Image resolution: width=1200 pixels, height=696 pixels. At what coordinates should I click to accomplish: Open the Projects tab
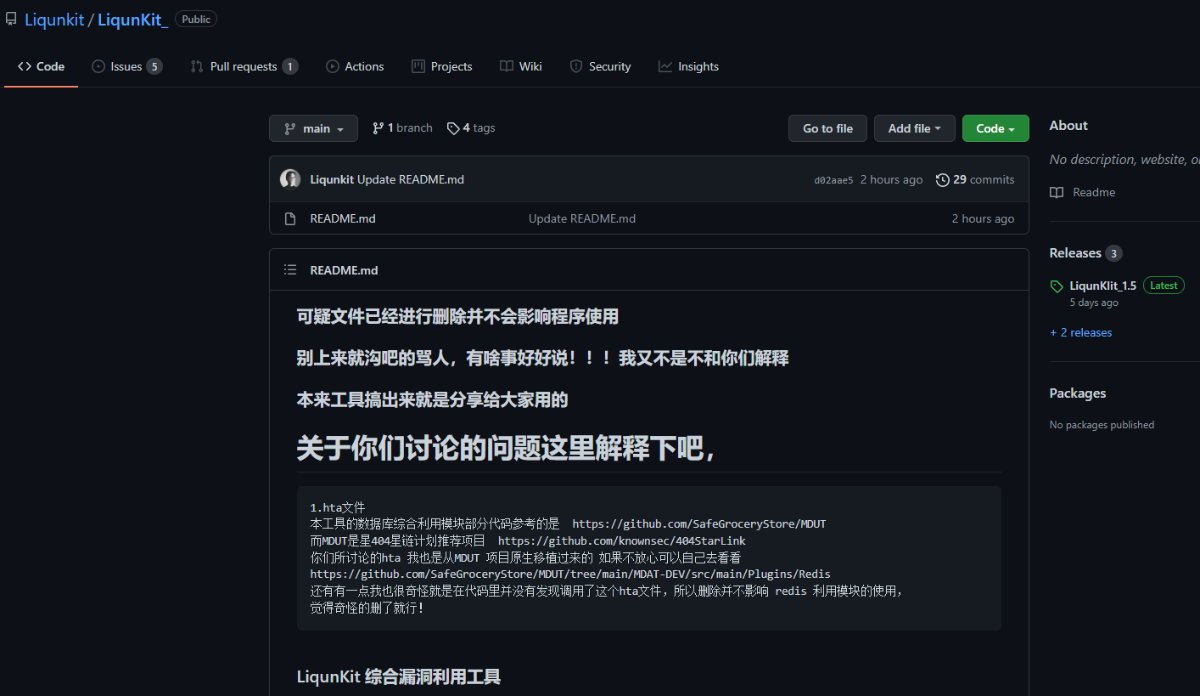[442, 67]
